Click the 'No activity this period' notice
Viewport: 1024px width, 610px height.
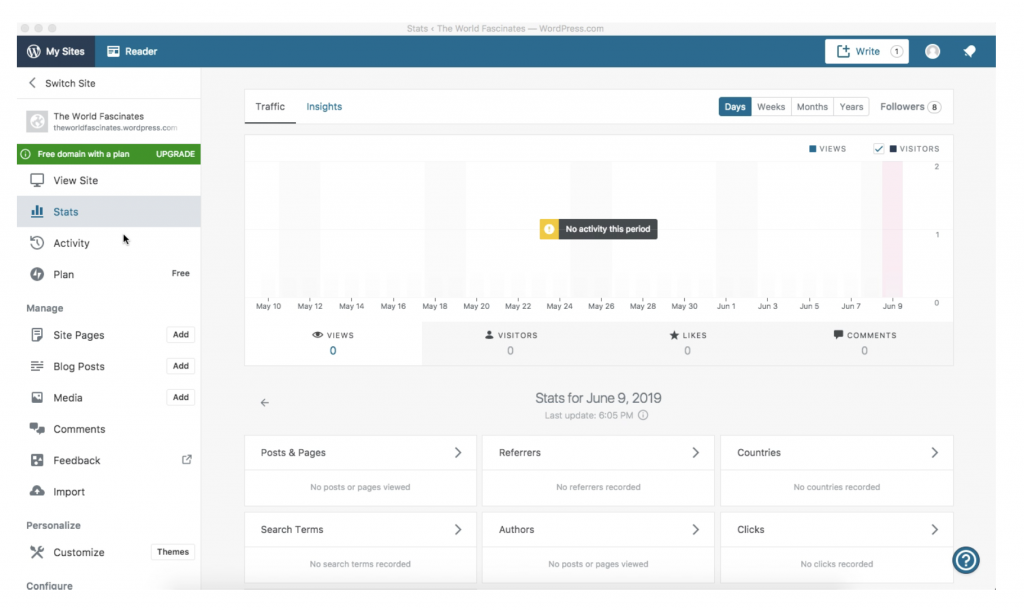[x=598, y=229]
